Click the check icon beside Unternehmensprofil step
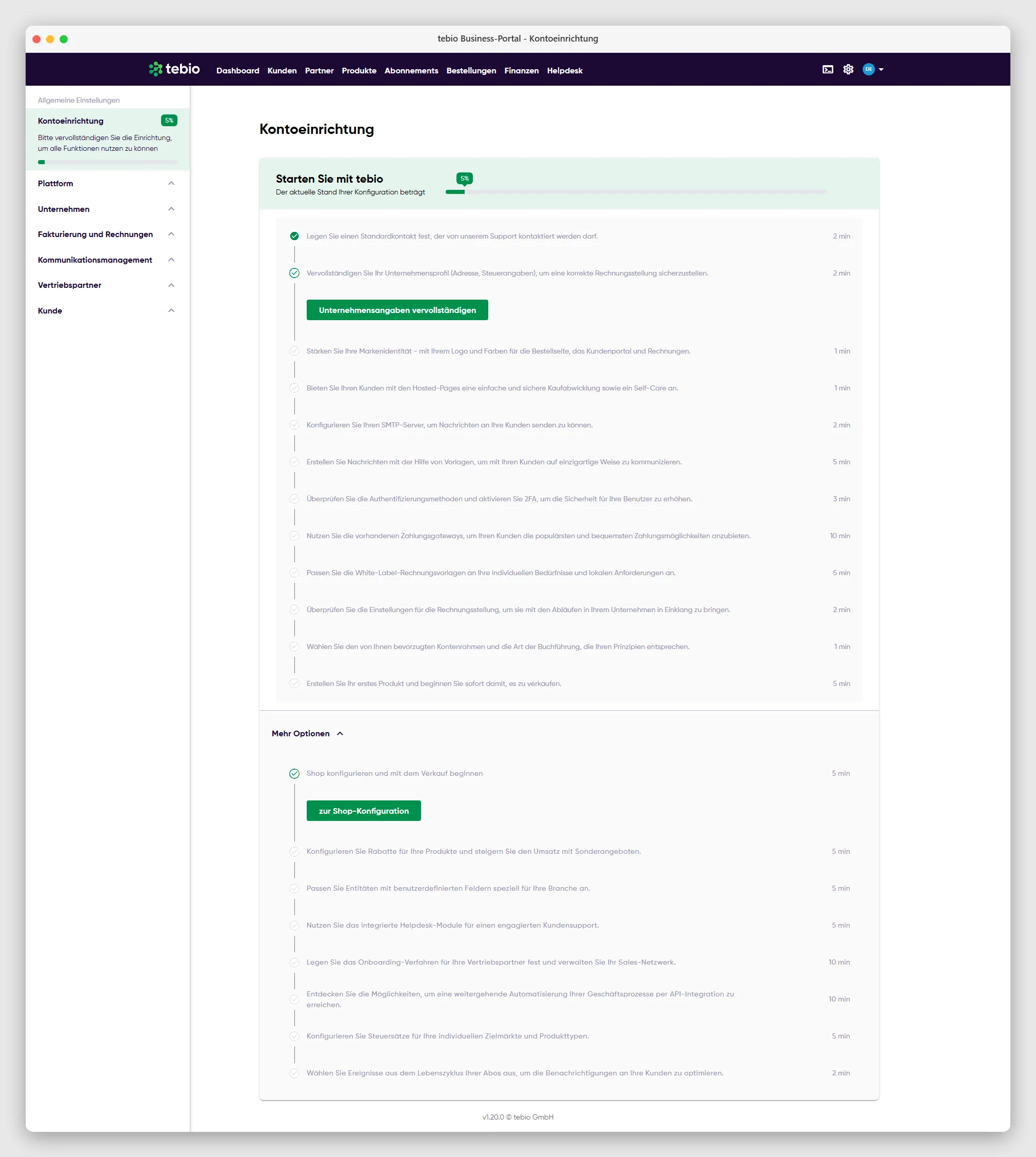This screenshot has height=1157, width=1036. tap(294, 273)
